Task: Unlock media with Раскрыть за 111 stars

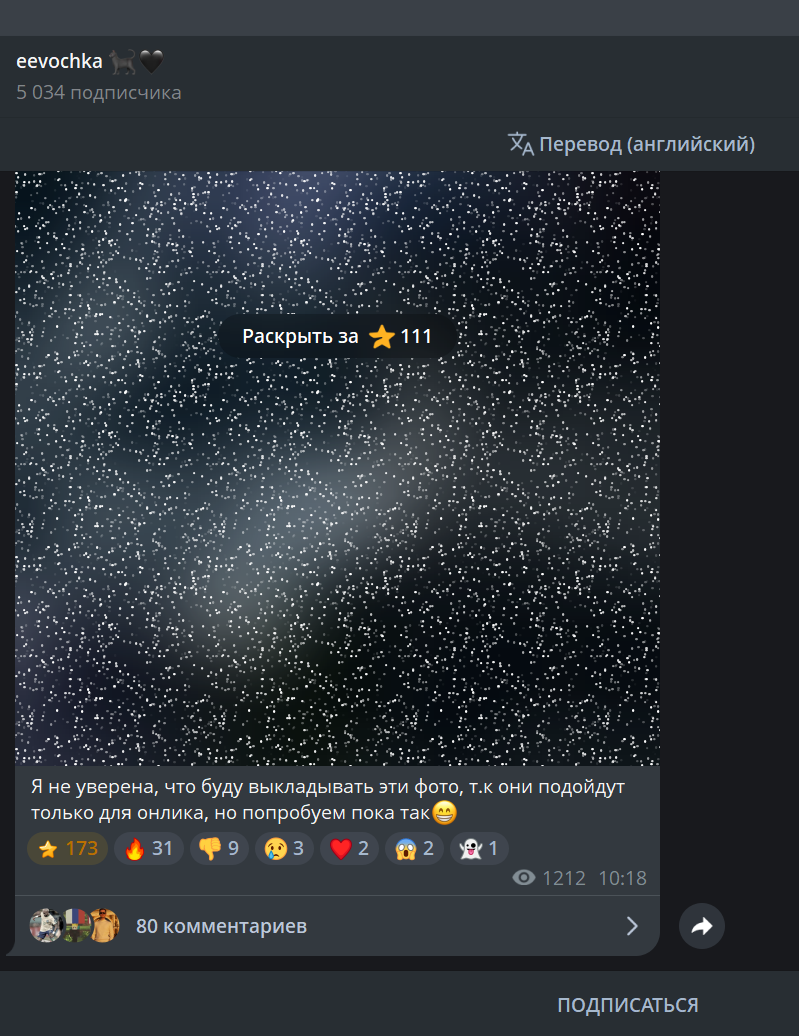Action: click(337, 336)
